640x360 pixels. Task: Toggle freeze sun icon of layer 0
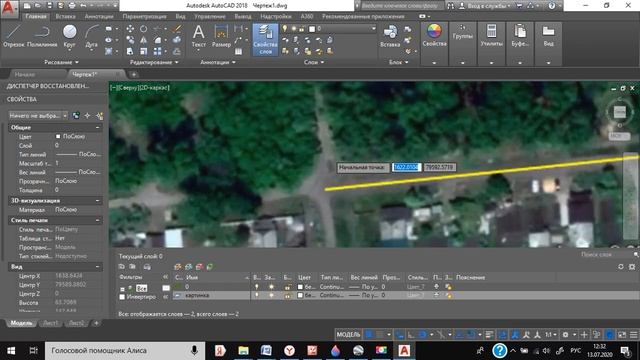point(271,287)
